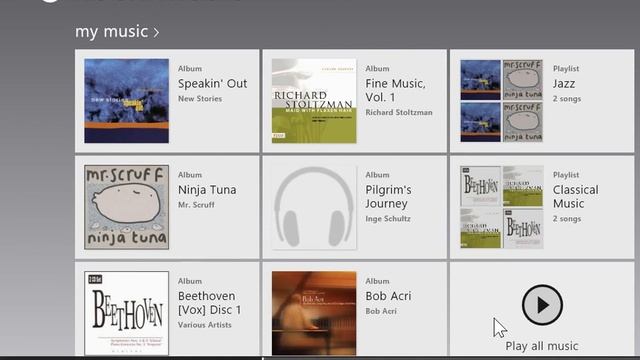Click '2 songs' under Jazz playlist

(x=567, y=99)
